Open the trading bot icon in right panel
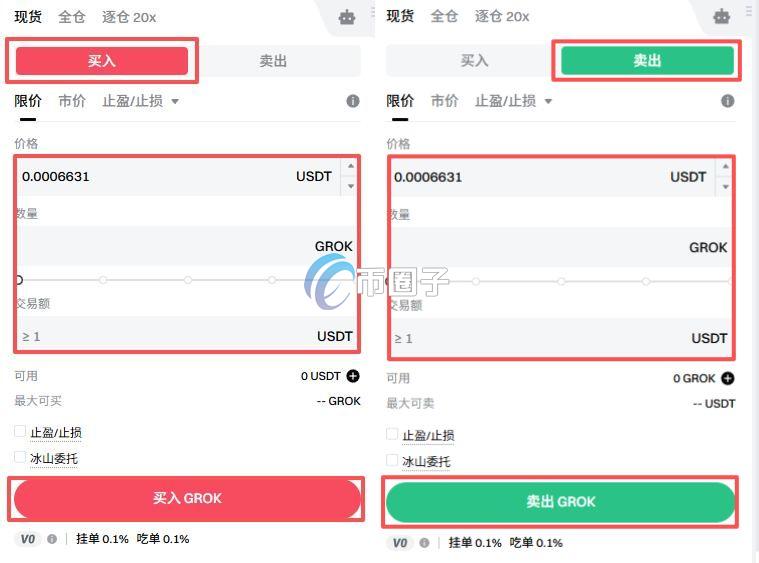The height and width of the screenshot is (563, 759). (721, 16)
